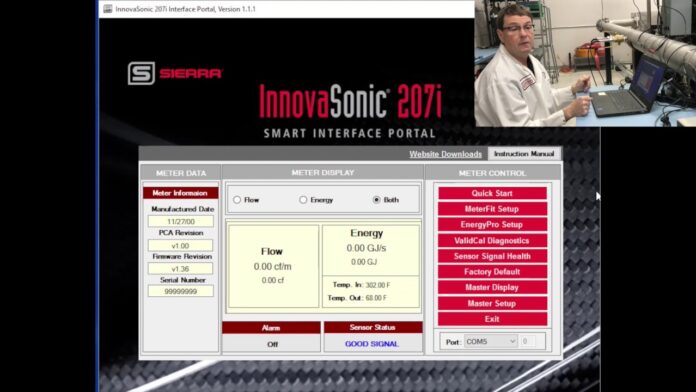Open Master Setup

(x=492, y=303)
